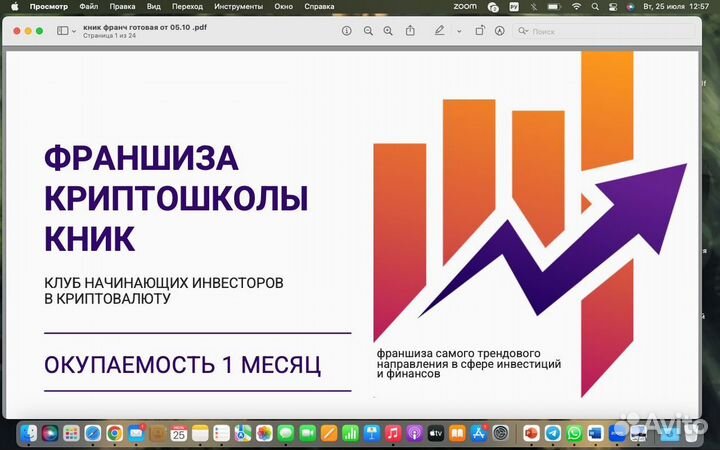Open the Окно menu
The image size is (720, 450).
click(x=283, y=6)
